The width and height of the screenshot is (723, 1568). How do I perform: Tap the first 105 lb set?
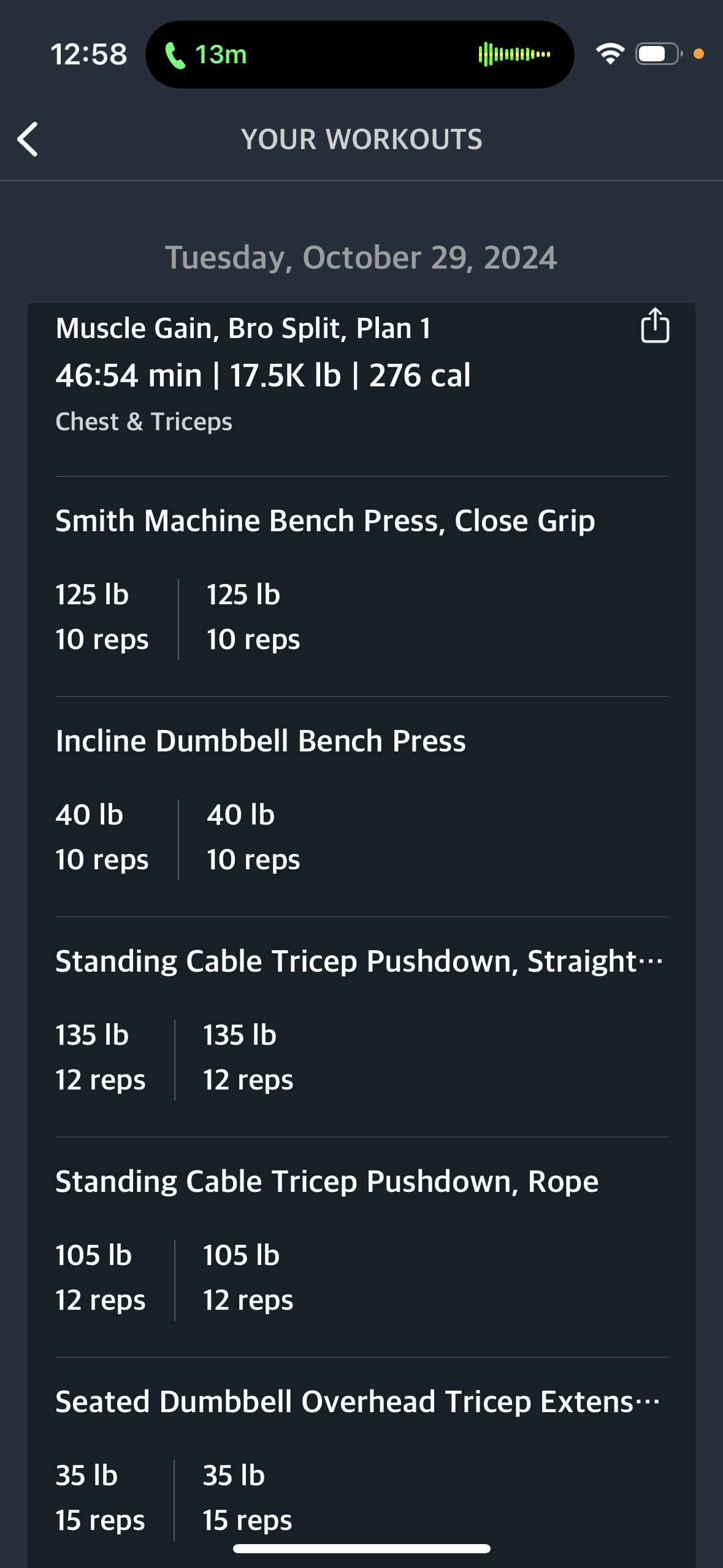pos(101,1278)
